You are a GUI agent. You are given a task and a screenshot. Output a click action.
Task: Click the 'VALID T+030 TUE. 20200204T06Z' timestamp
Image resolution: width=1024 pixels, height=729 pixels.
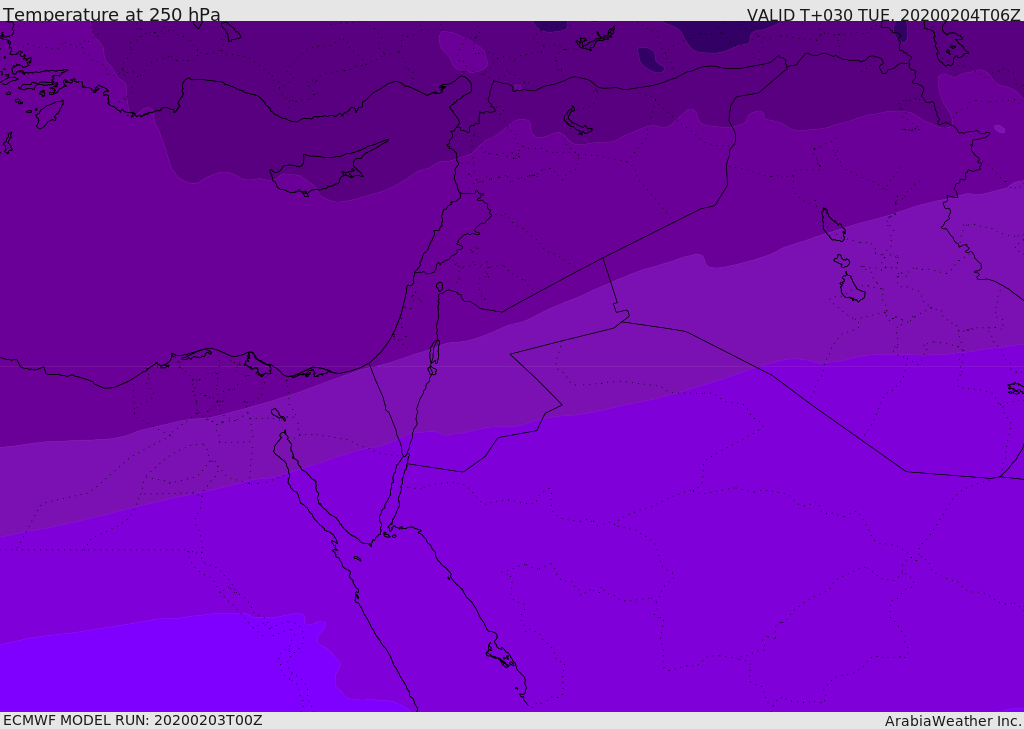coord(884,15)
